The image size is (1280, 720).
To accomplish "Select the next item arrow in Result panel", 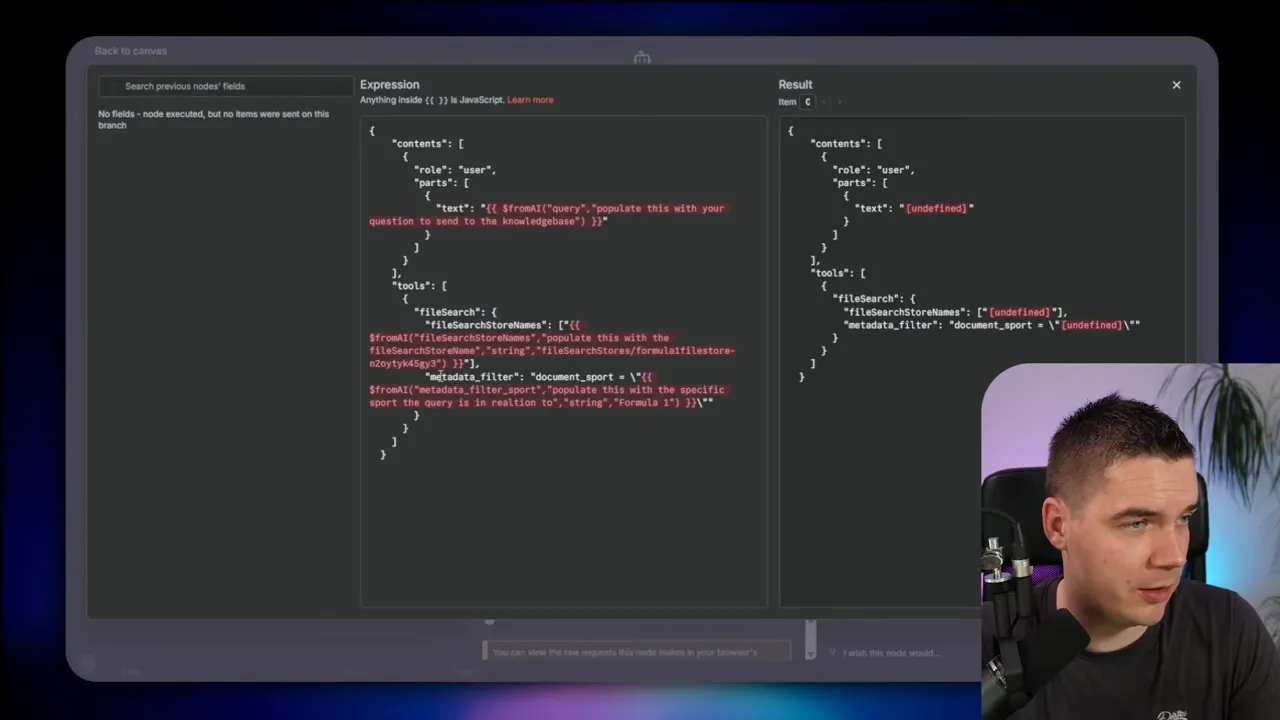I will tap(840, 101).
